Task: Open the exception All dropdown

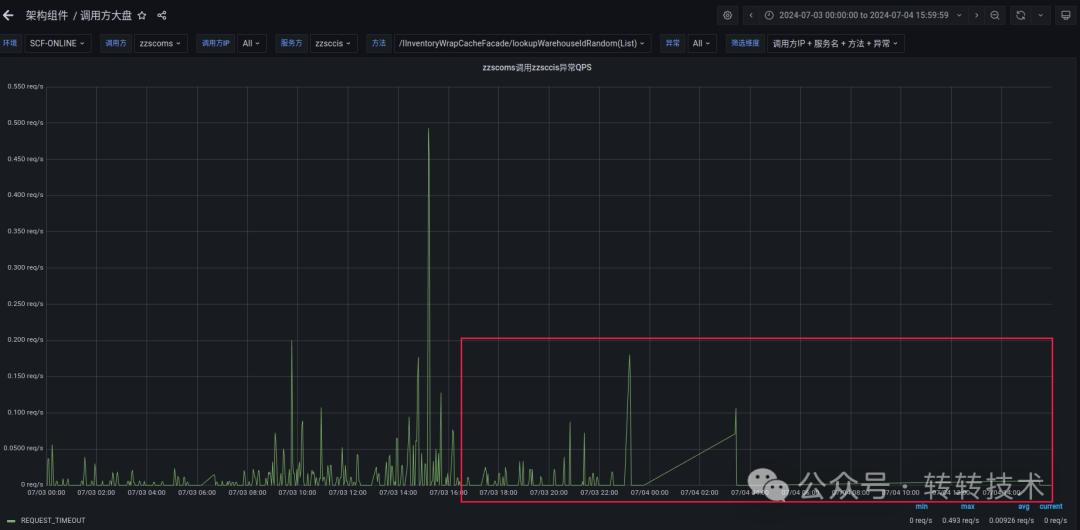Action: click(702, 43)
